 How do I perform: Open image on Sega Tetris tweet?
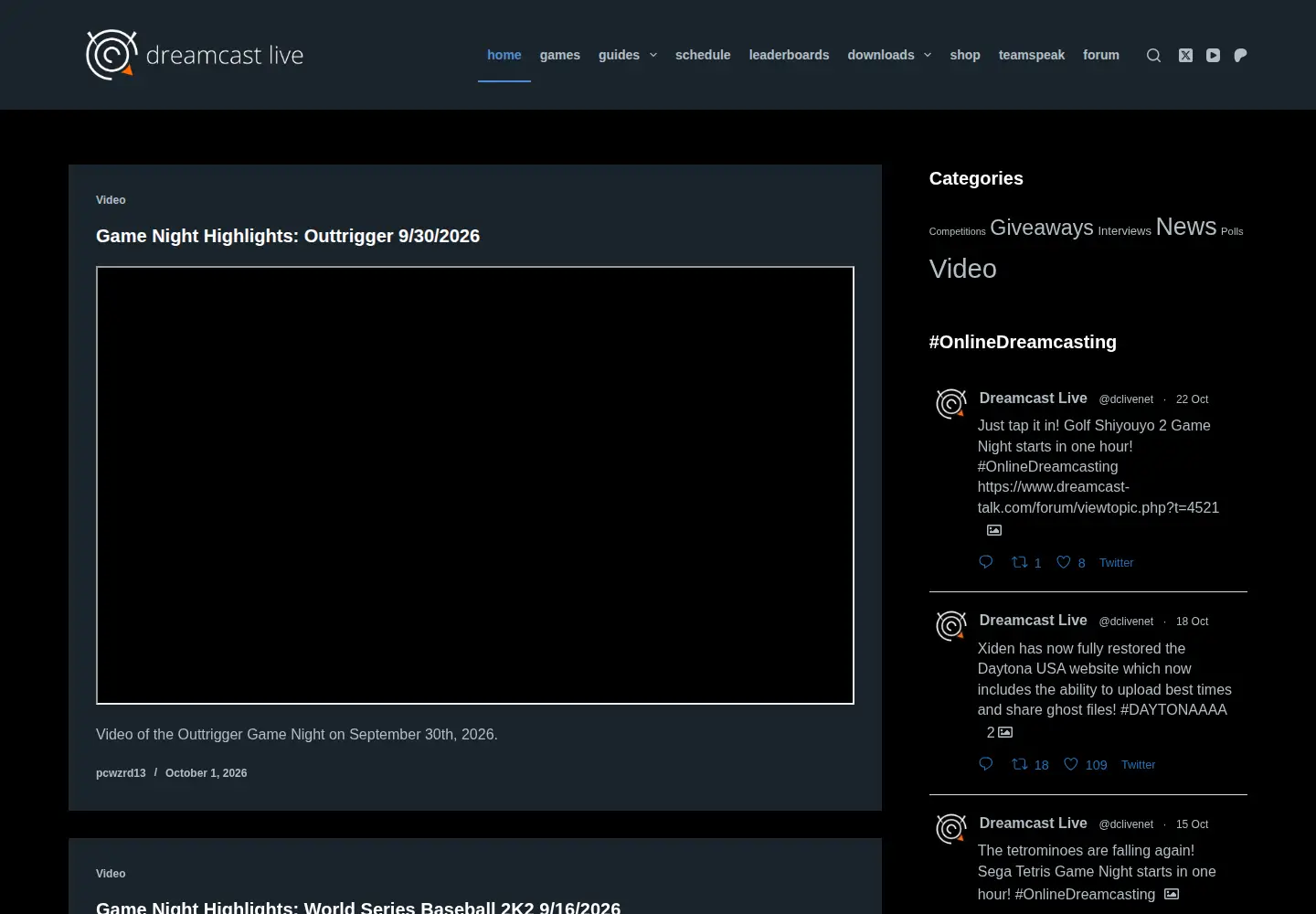(1172, 894)
